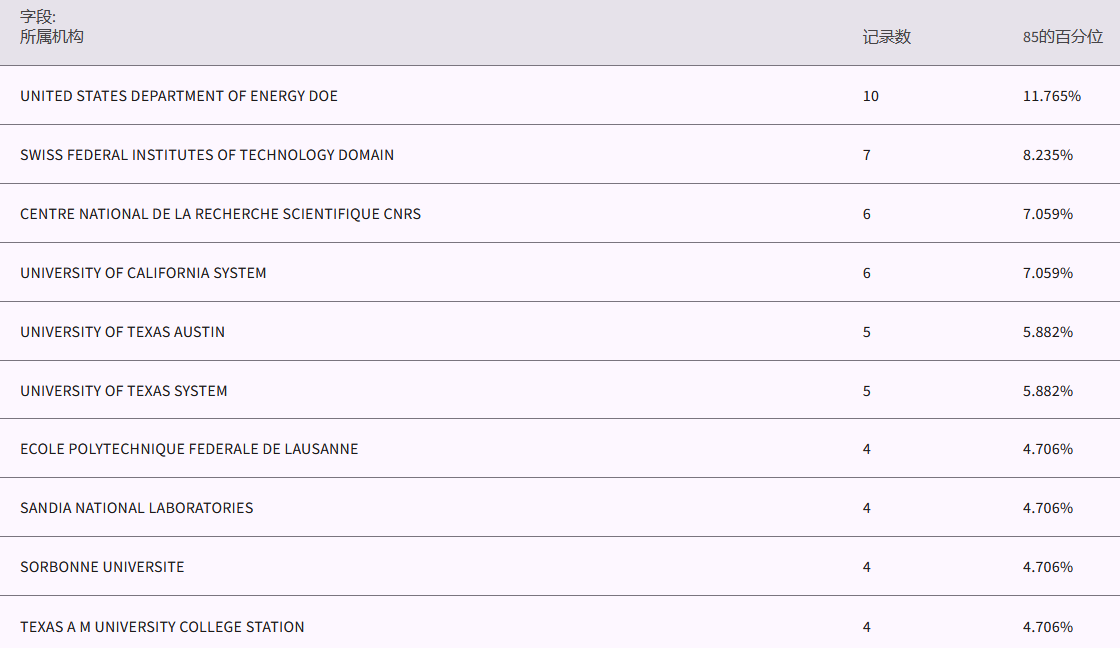
Task: Click Sorbonne Universite entry
Action: click(102, 567)
